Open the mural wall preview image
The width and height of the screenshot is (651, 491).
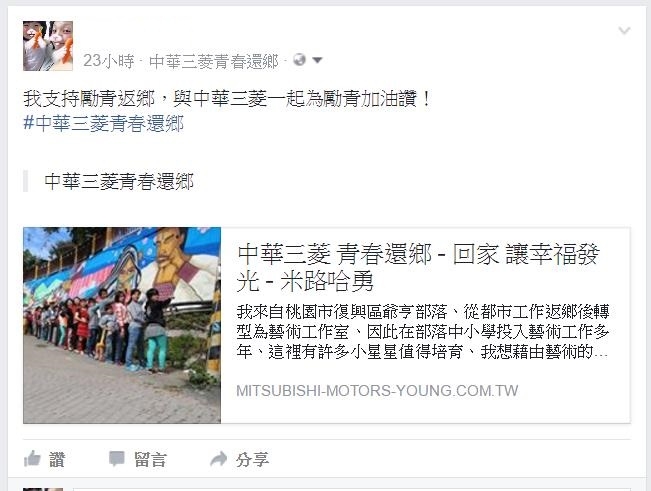pyautogui.click(x=122, y=325)
